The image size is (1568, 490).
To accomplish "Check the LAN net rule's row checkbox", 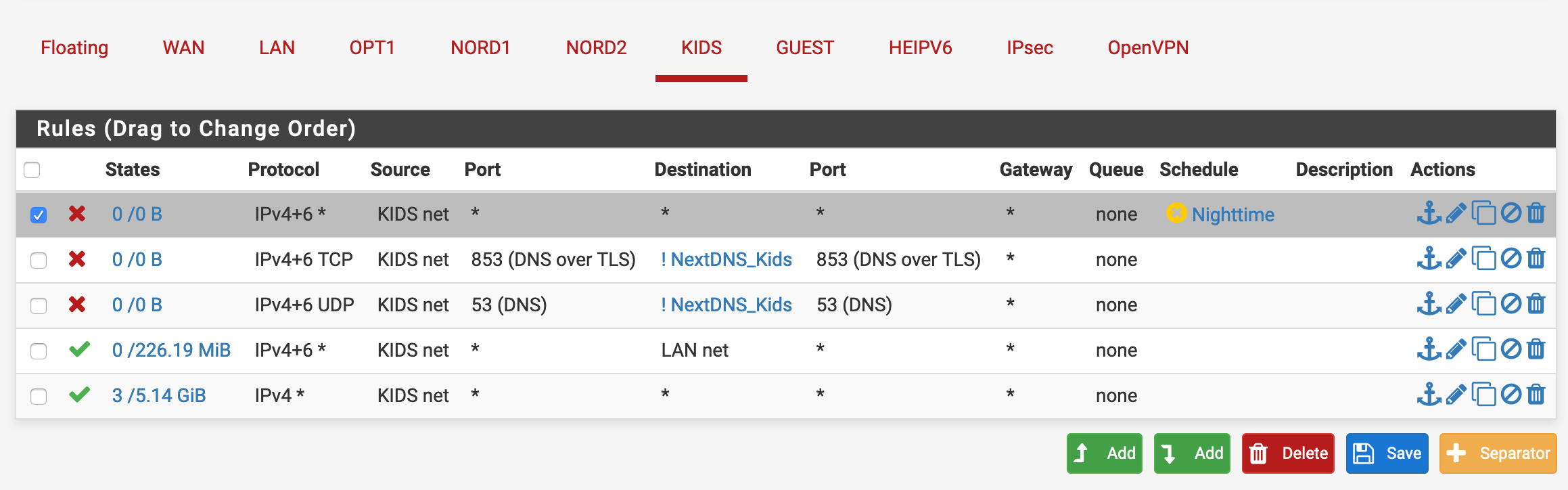I will point(39,350).
